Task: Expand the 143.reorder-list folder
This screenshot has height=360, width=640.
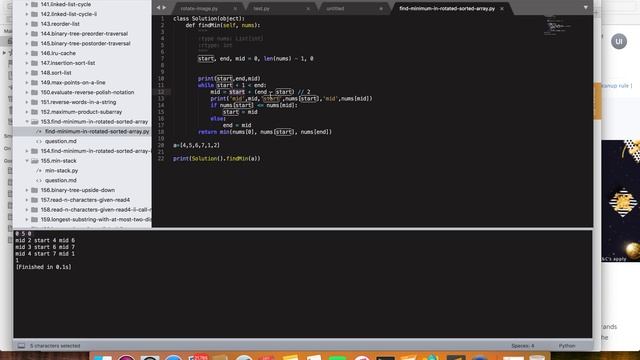Action: [27, 24]
